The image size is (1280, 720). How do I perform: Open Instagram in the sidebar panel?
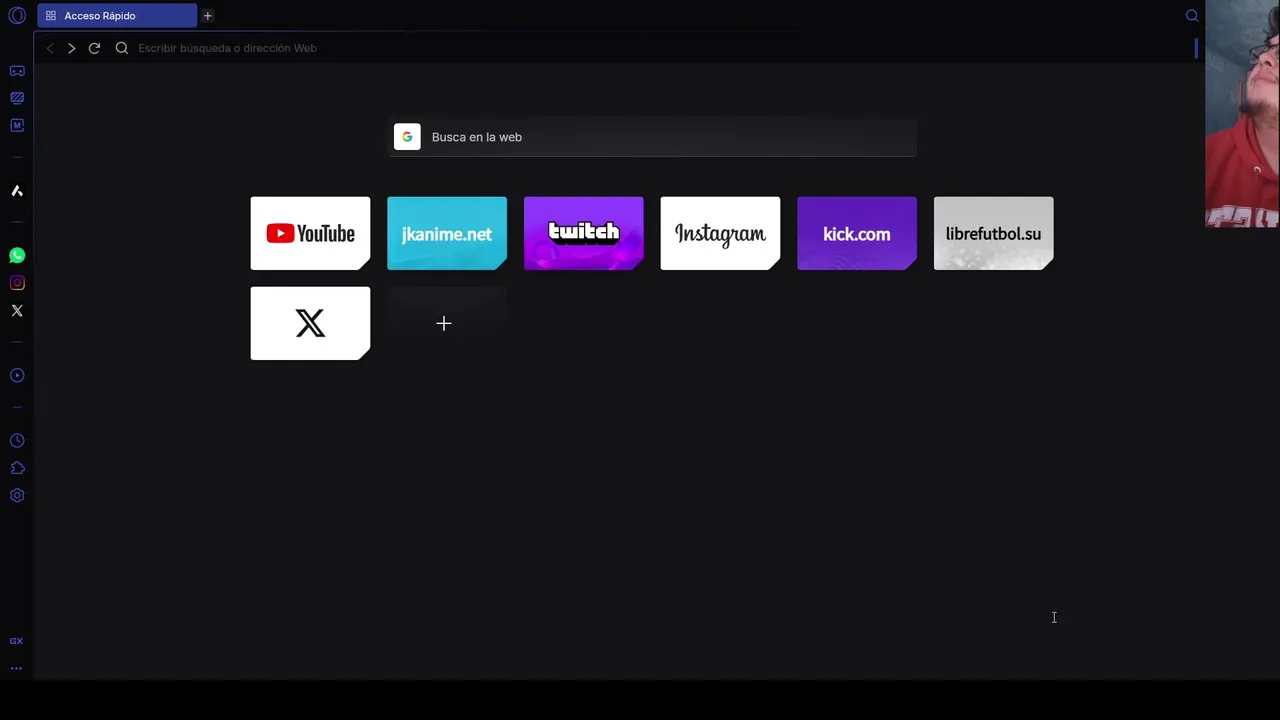pyautogui.click(x=17, y=283)
